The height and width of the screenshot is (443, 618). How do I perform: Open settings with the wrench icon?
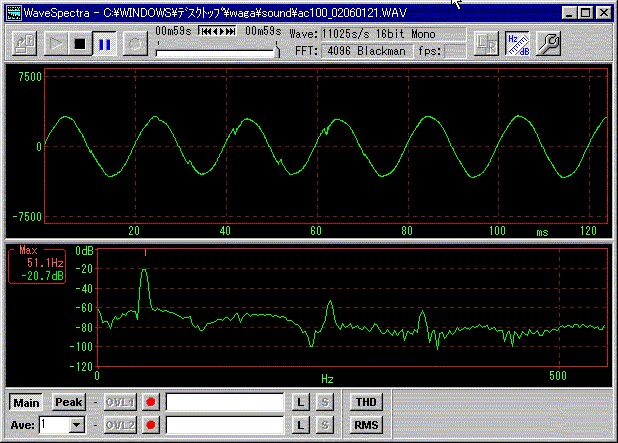[548, 43]
